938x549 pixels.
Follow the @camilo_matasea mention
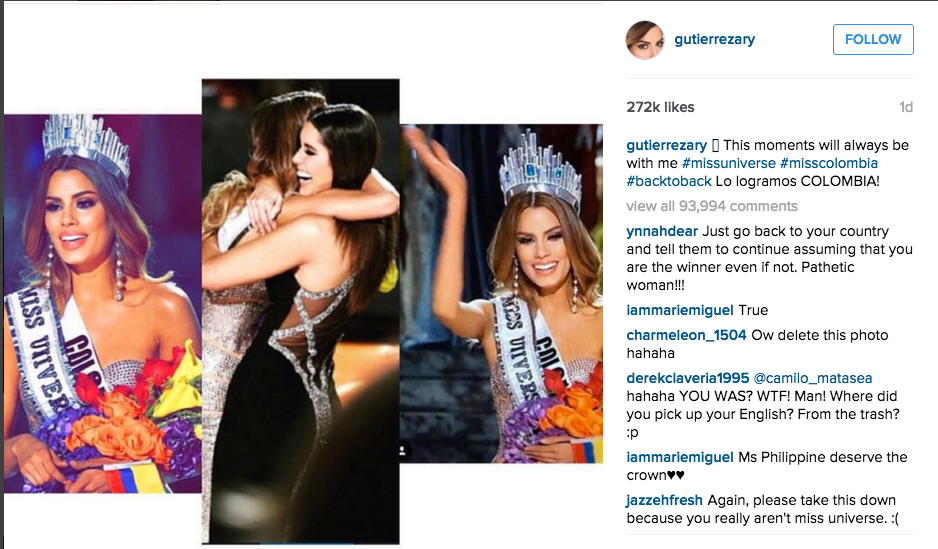(812, 379)
